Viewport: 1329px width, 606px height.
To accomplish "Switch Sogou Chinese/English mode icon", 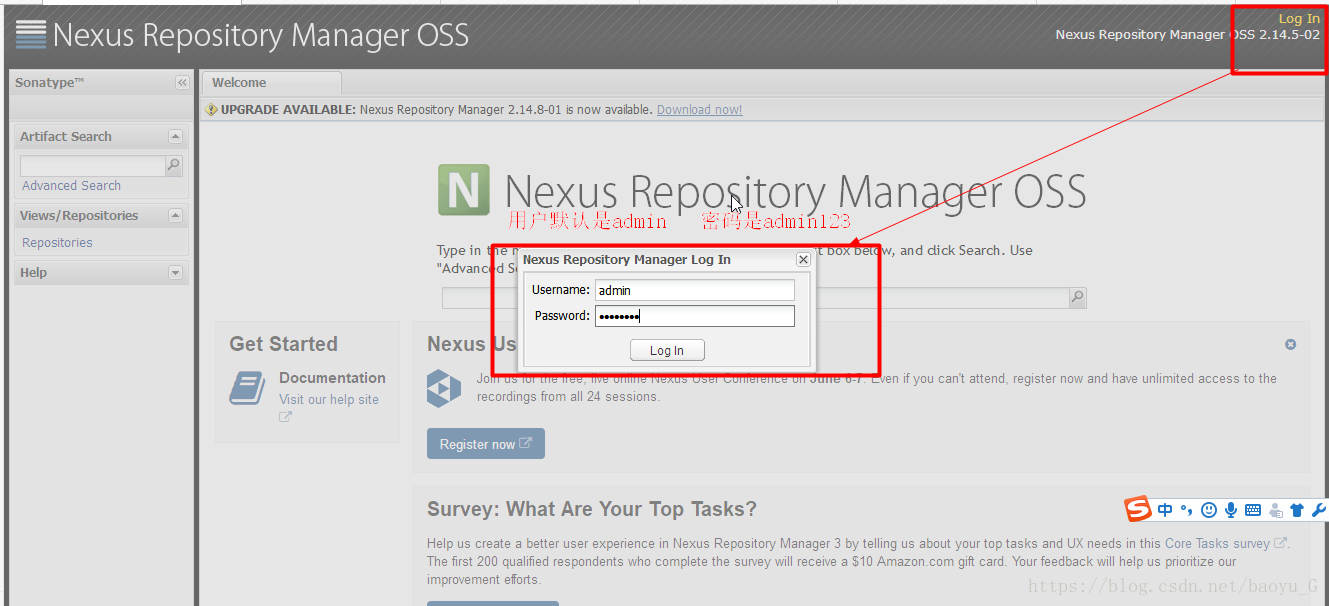I will (1165, 510).
